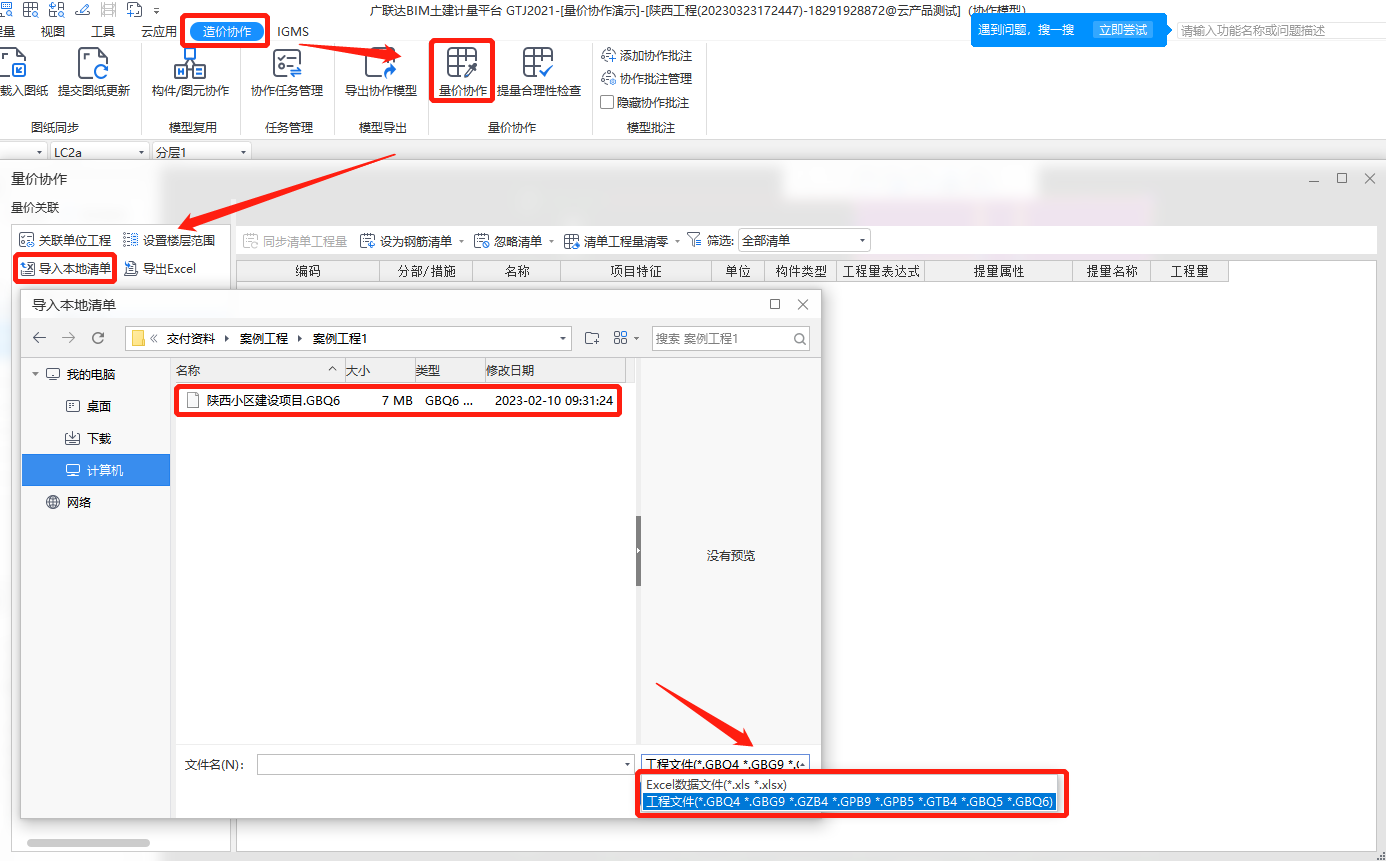Open the view mode dropdown in the dialog
Viewport: 1386px width, 861px height.
click(x=636, y=338)
